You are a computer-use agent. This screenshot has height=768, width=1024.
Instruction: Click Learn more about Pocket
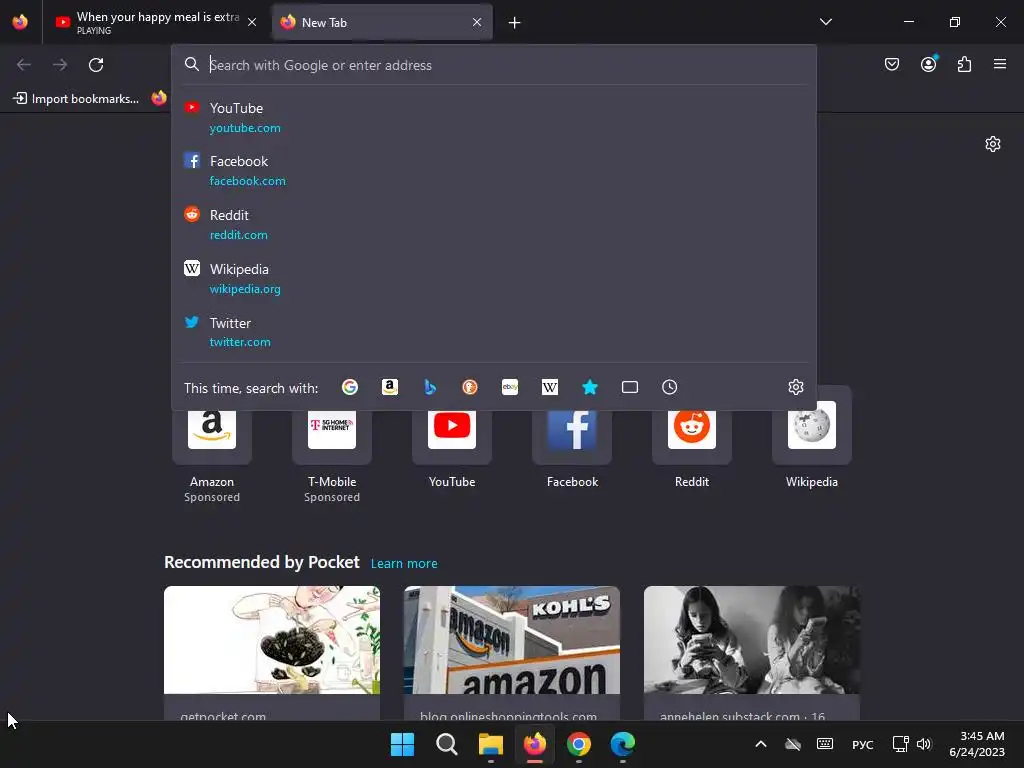[x=404, y=564]
